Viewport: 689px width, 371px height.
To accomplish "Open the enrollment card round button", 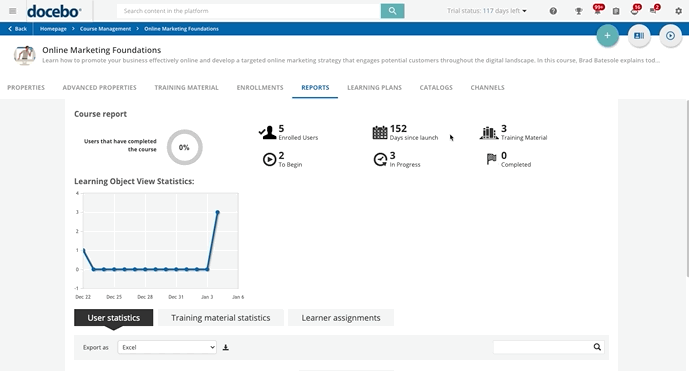I will pos(639,36).
